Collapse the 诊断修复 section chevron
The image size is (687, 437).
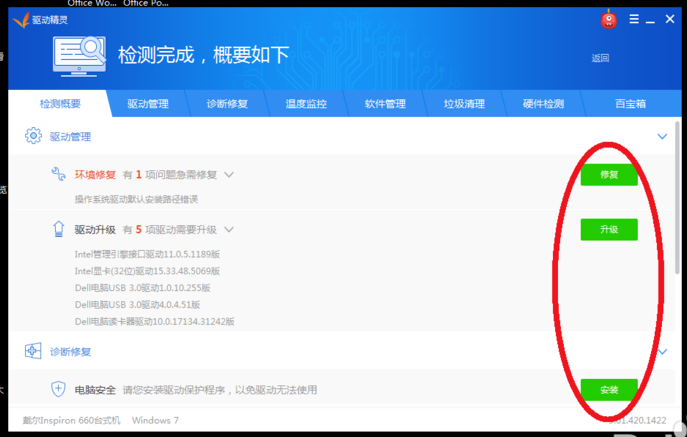662,352
